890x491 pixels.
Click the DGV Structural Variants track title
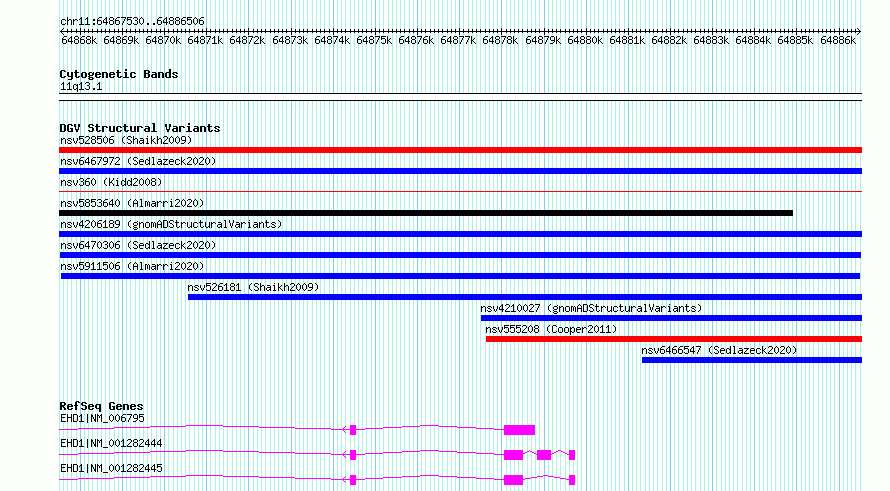(x=140, y=128)
